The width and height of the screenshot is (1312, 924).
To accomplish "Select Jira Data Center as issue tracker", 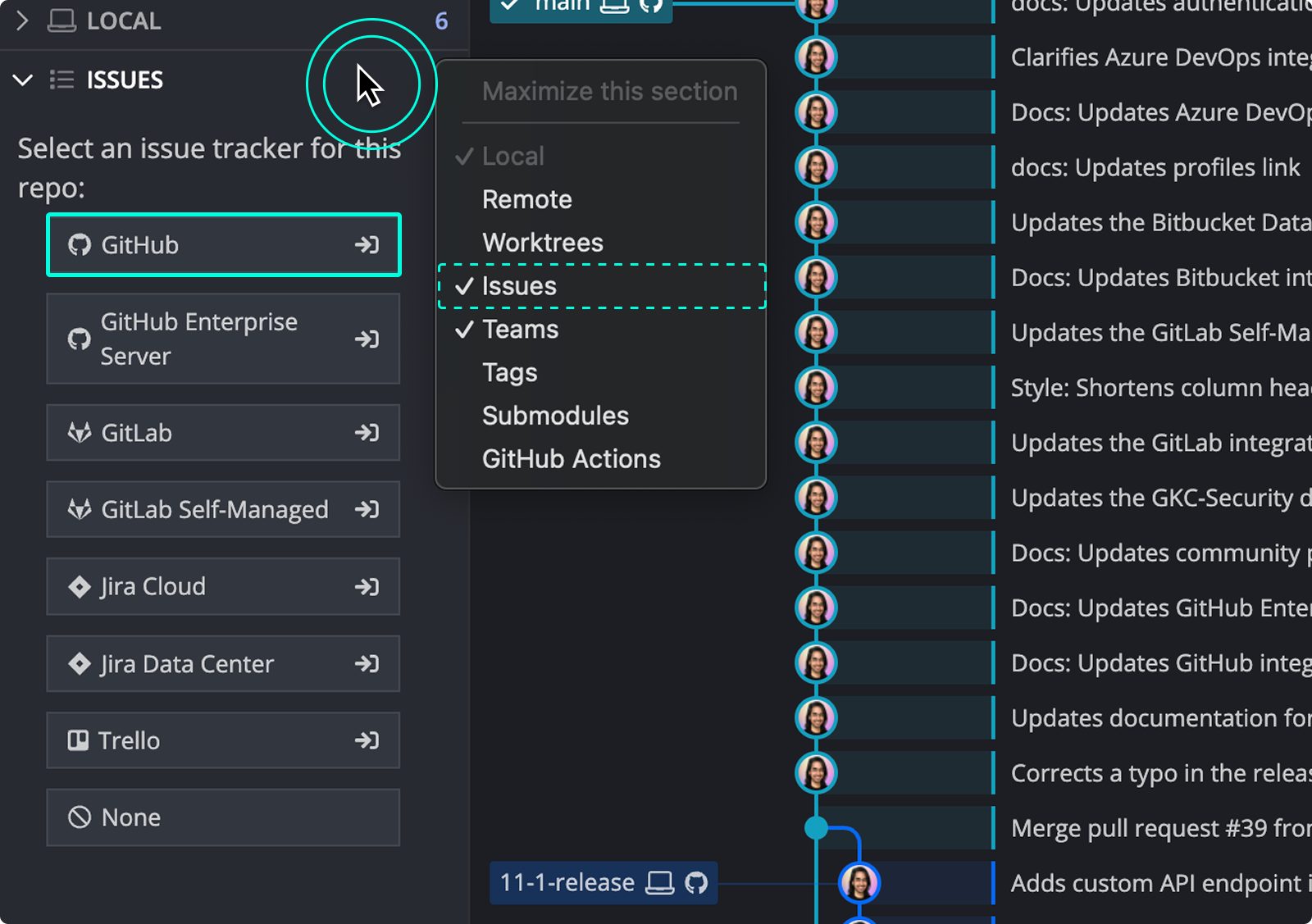I will [187, 663].
